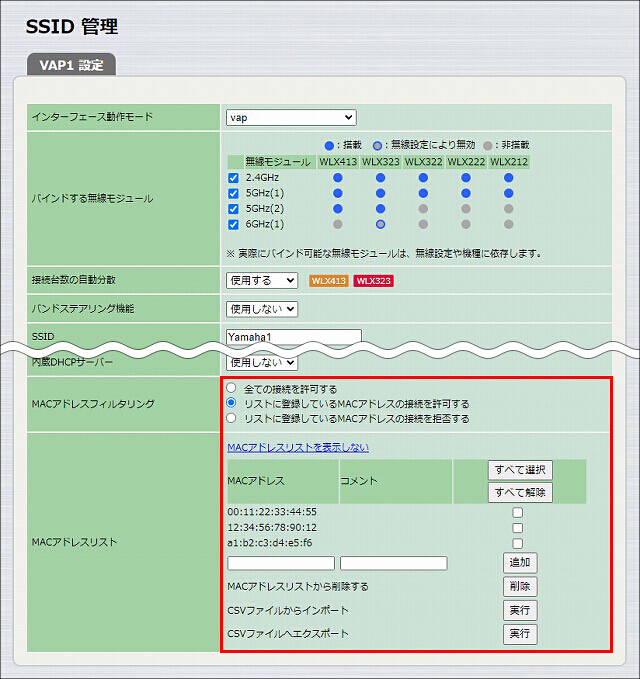Uncheck the 5GHz(1) module checkbox

(x=233, y=194)
